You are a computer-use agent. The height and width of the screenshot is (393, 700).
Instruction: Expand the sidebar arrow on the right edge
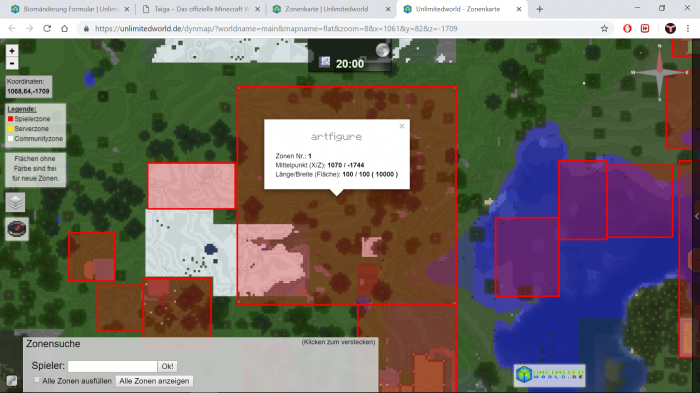(697, 216)
